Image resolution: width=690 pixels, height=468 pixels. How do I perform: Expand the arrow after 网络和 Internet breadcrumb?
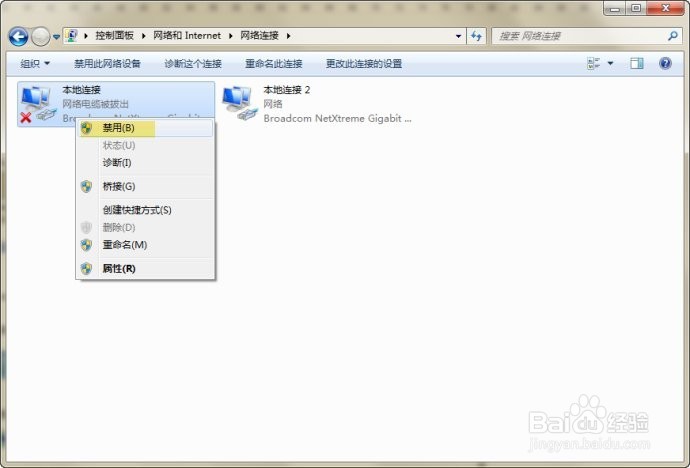tap(231, 36)
